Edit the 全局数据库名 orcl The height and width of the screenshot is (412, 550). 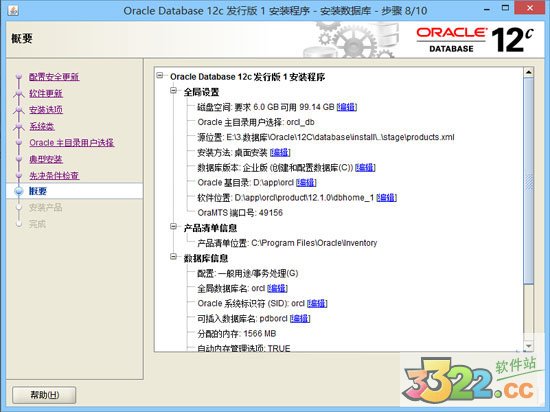point(277,288)
